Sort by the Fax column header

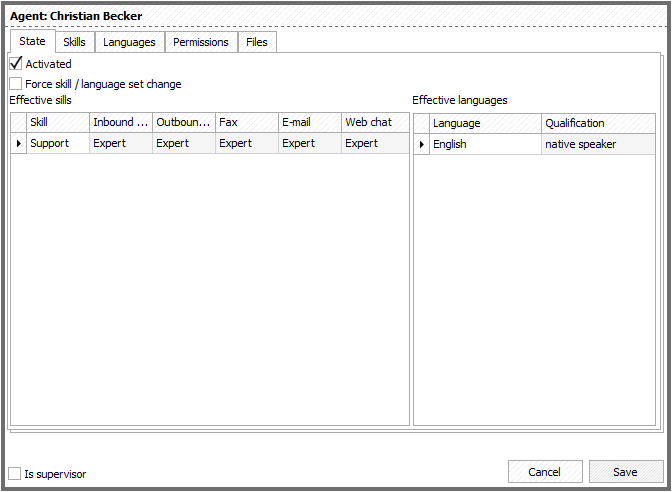click(x=246, y=122)
